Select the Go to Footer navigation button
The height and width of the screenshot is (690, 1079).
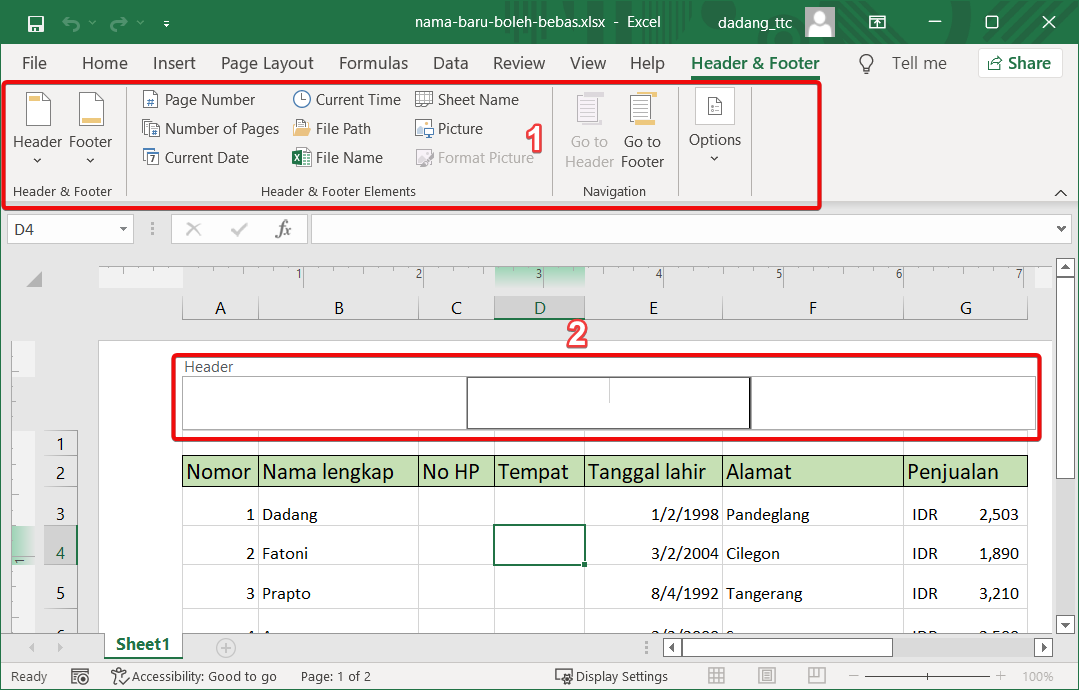click(642, 128)
